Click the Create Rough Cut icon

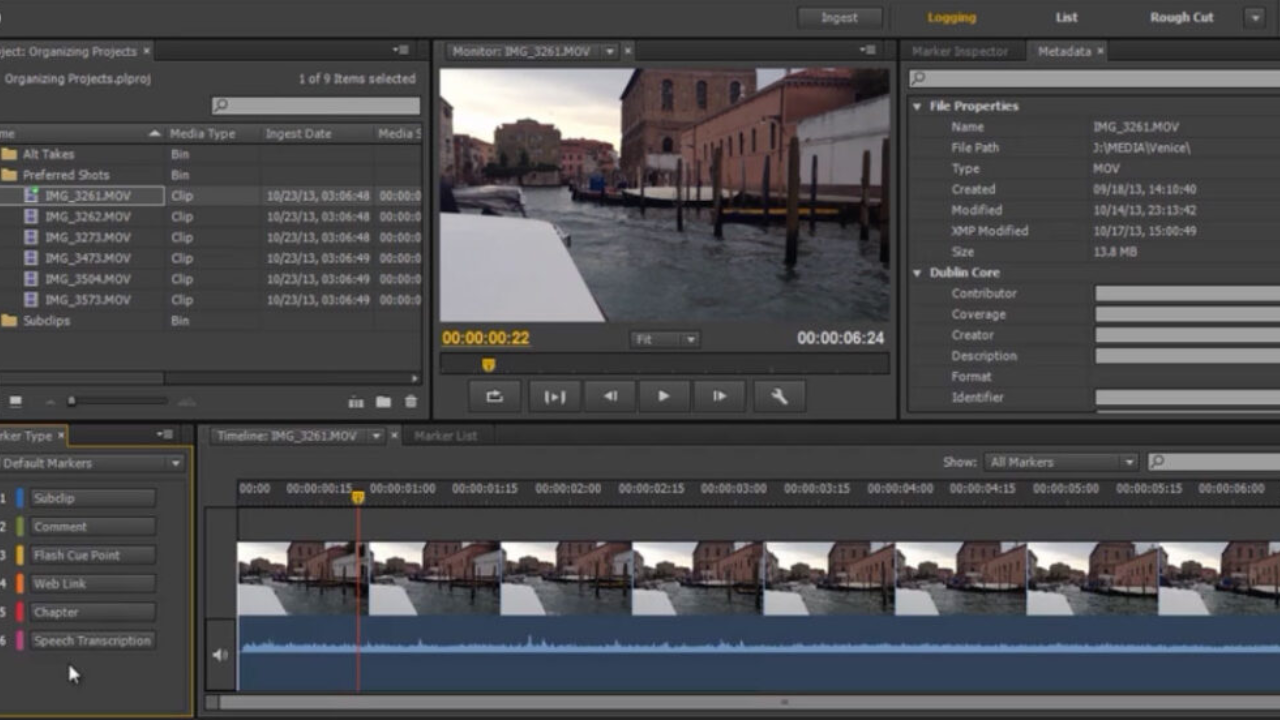tap(356, 402)
